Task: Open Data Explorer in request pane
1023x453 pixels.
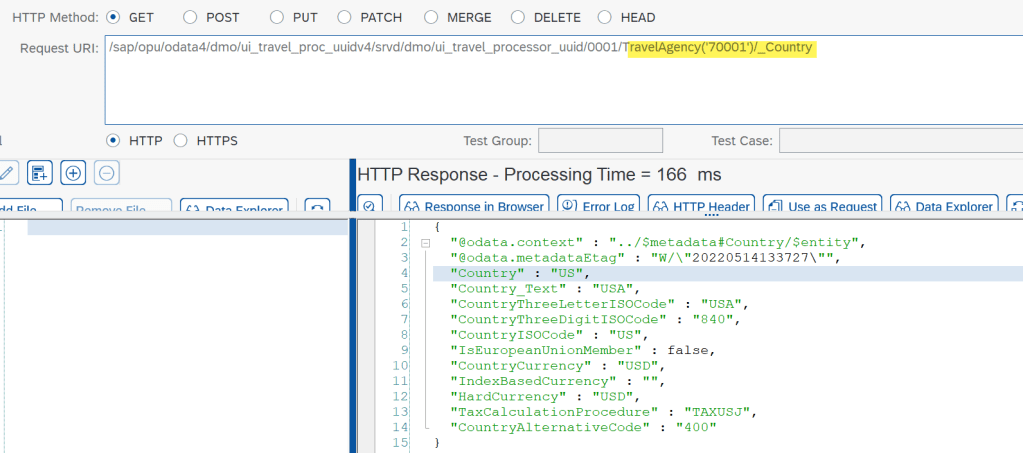Action: tap(233, 208)
